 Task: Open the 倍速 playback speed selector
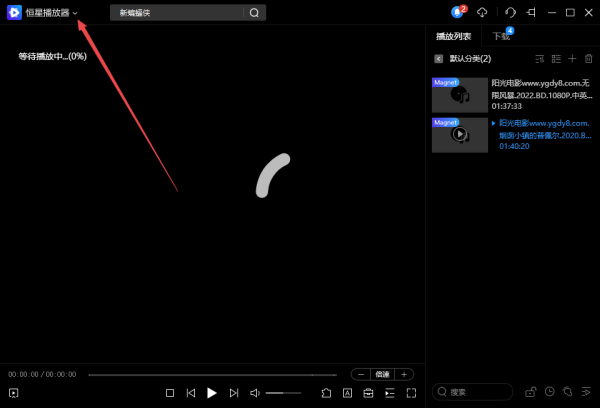[381, 374]
